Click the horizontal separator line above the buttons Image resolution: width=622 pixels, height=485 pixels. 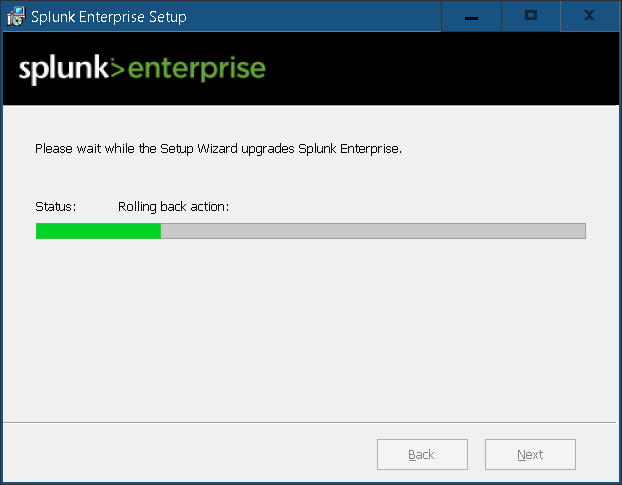click(309, 423)
